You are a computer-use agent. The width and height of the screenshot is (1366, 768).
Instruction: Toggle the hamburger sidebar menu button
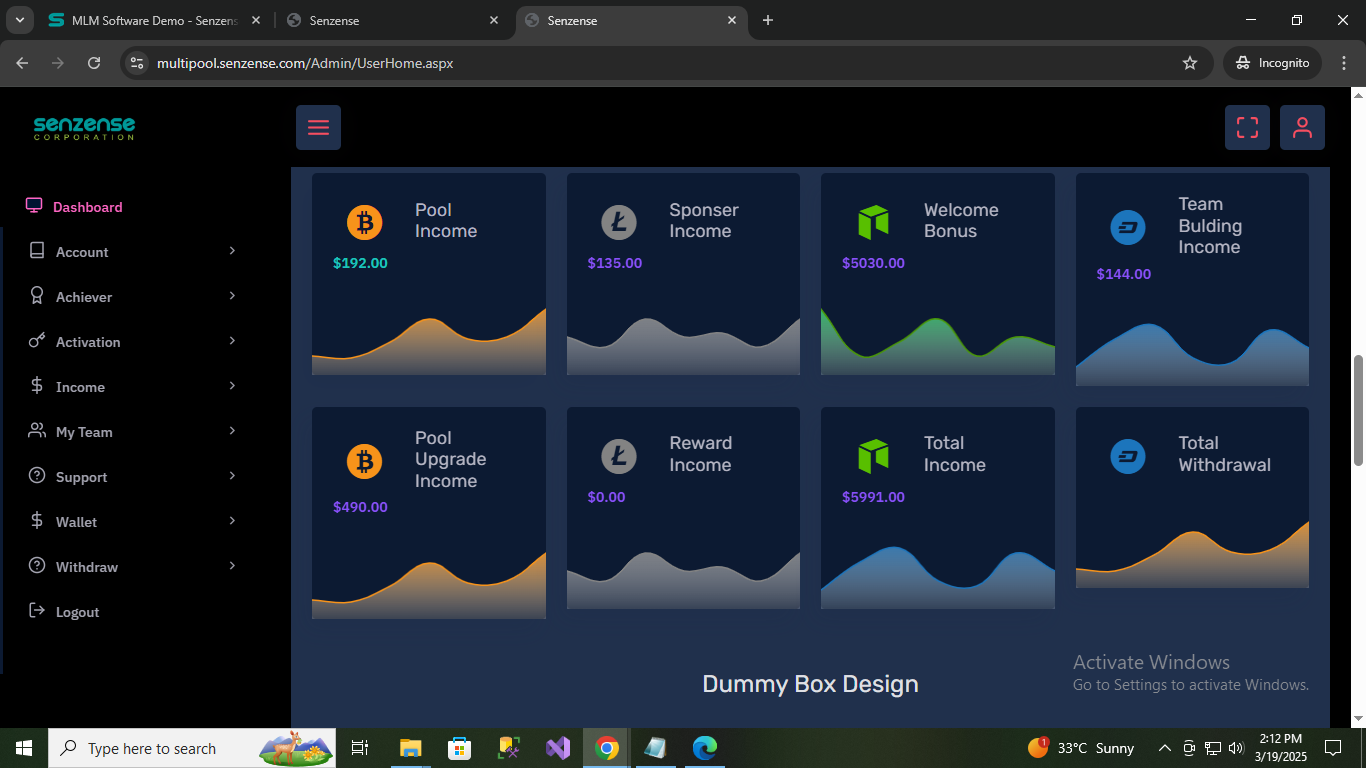318,127
